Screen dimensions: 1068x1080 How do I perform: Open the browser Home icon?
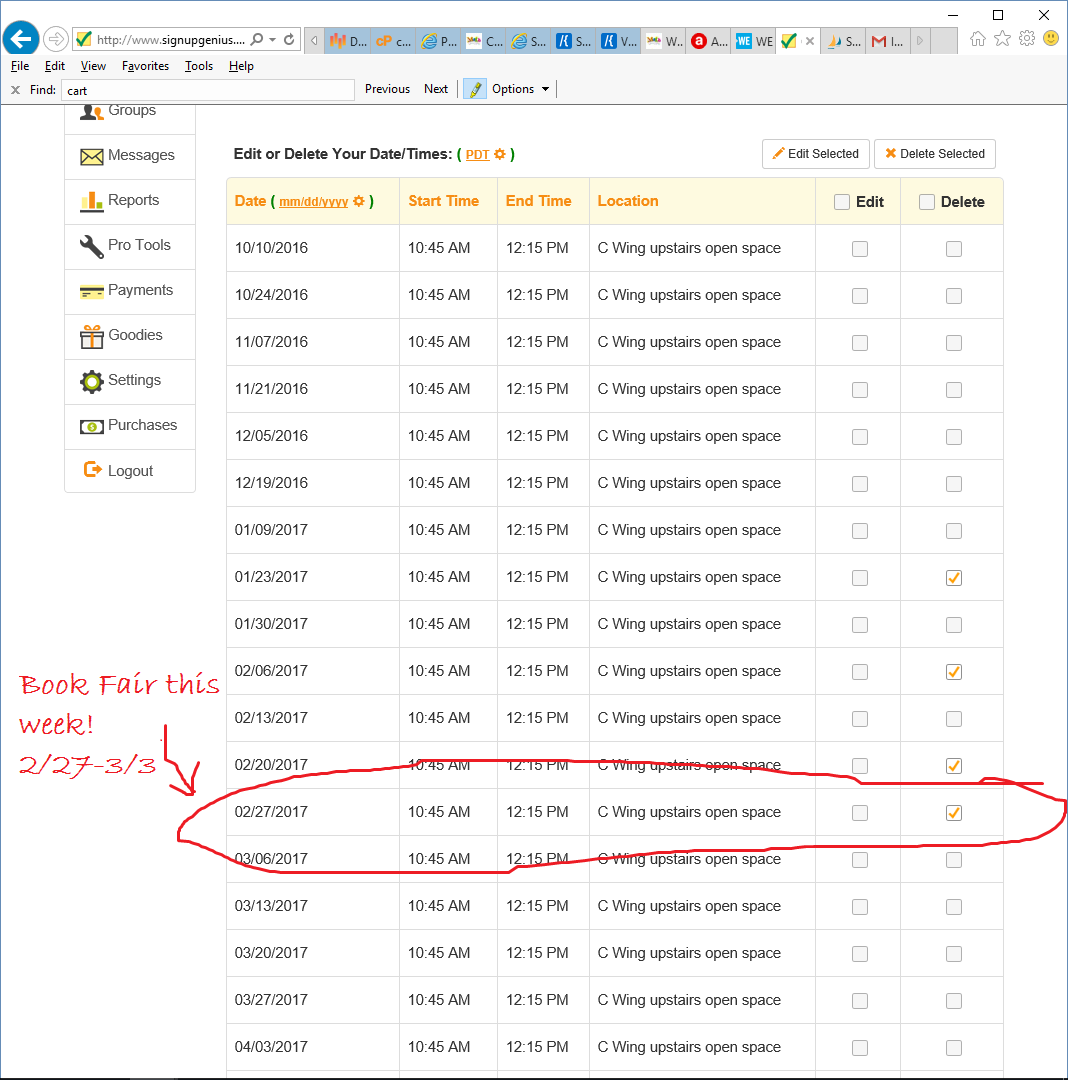tap(977, 39)
